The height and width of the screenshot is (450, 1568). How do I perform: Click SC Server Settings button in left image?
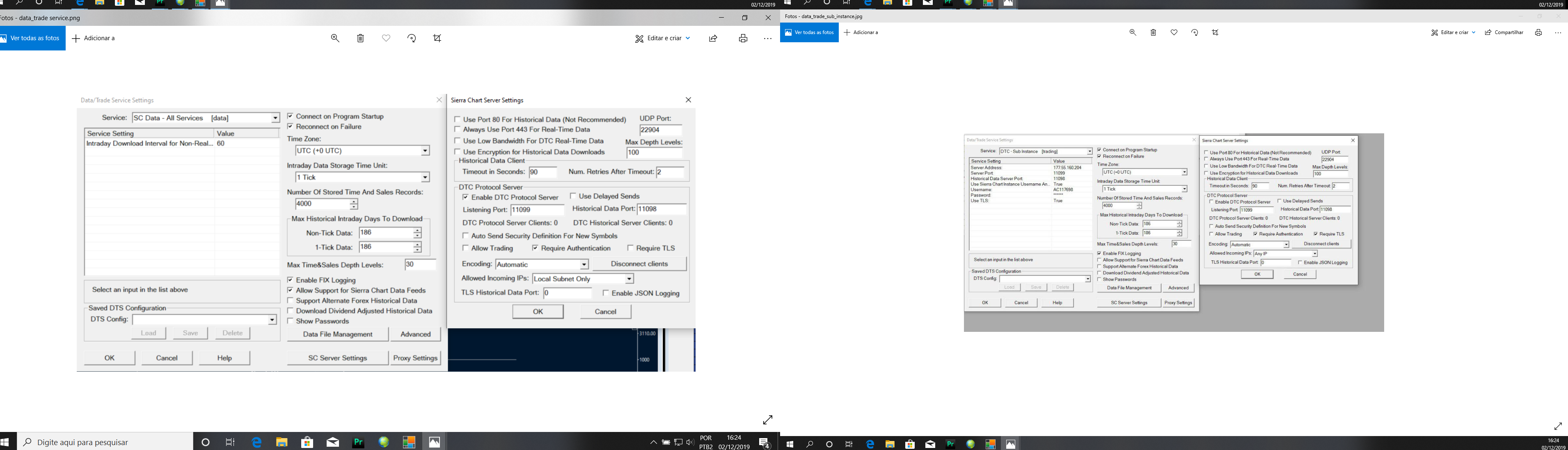[337, 358]
